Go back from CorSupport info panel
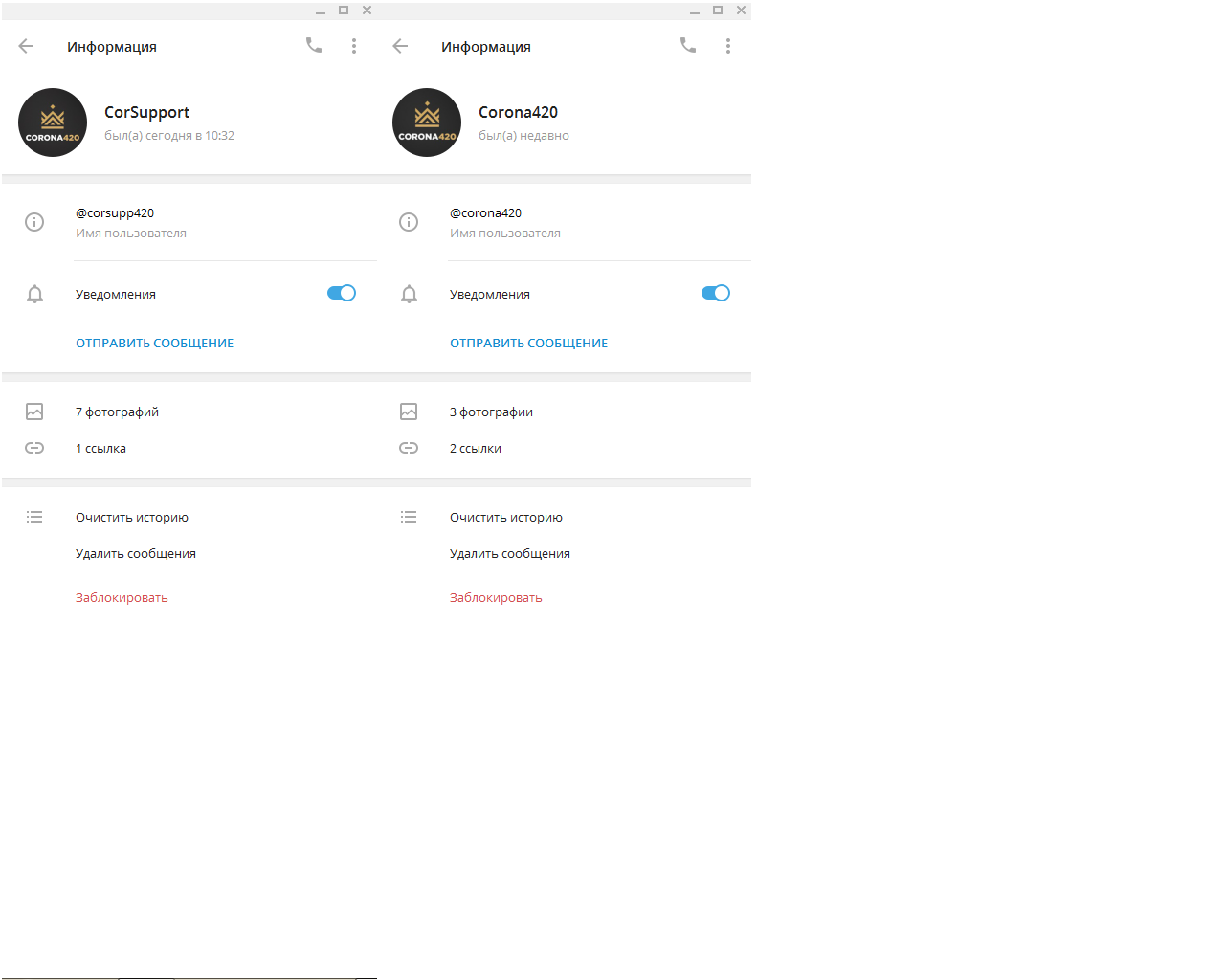Image resolution: width=1225 pixels, height=980 pixels. click(26, 46)
